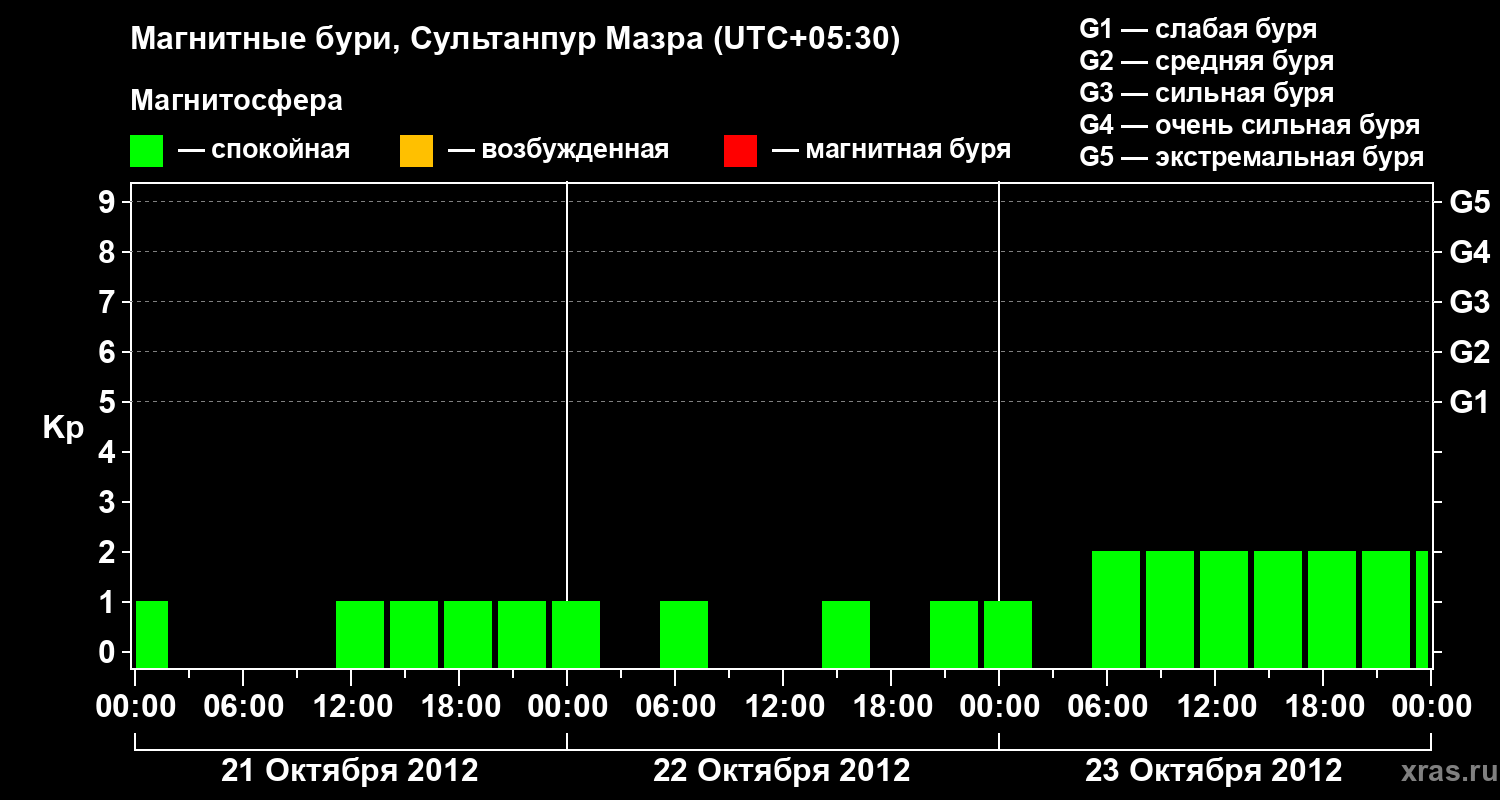Click the '06:00' time label under 21 October
This screenshot has height=800, width=1500.
pyautogui.click(x=242, y=707)
